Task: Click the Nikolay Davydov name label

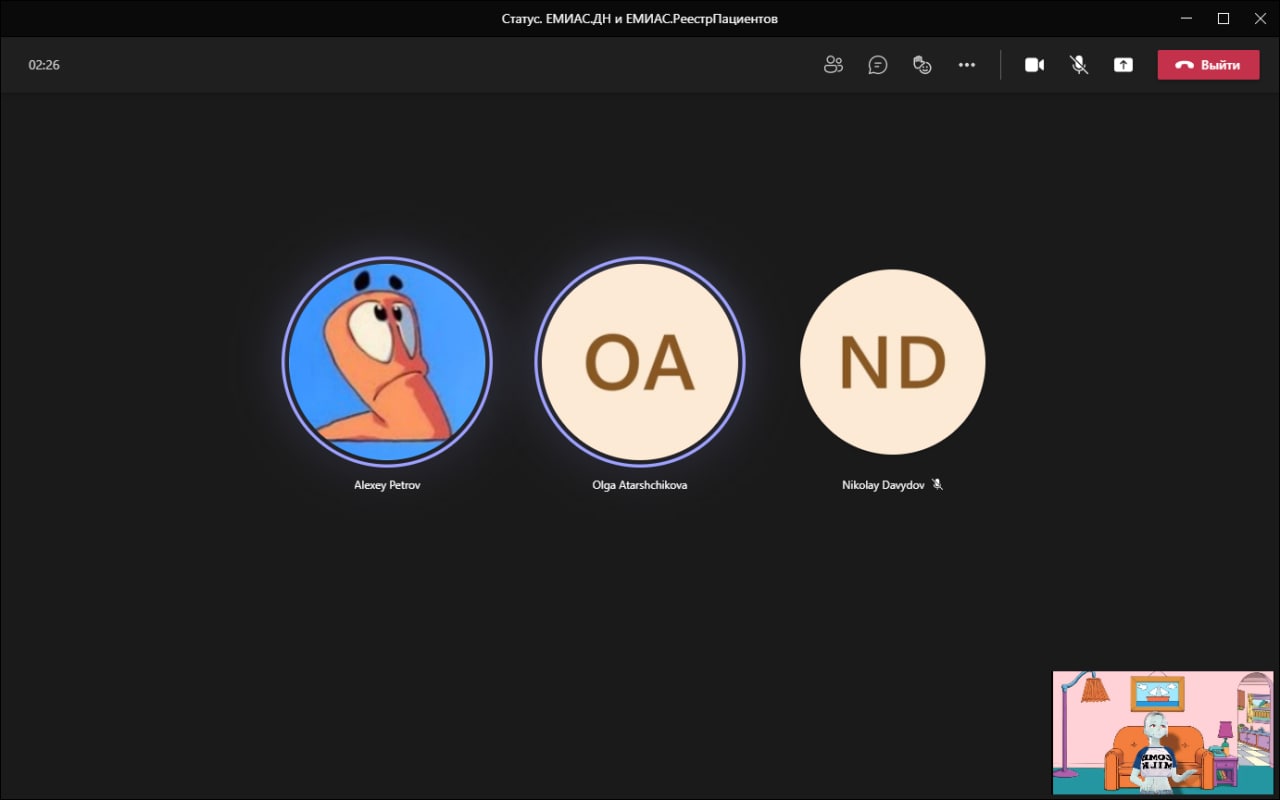Action: point(883,485)
